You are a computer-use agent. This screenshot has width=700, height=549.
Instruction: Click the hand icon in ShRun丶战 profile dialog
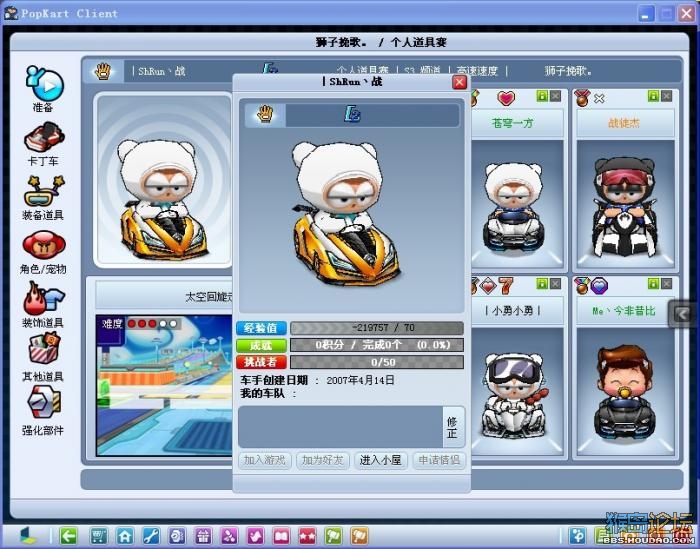click(x=265, y=115)
